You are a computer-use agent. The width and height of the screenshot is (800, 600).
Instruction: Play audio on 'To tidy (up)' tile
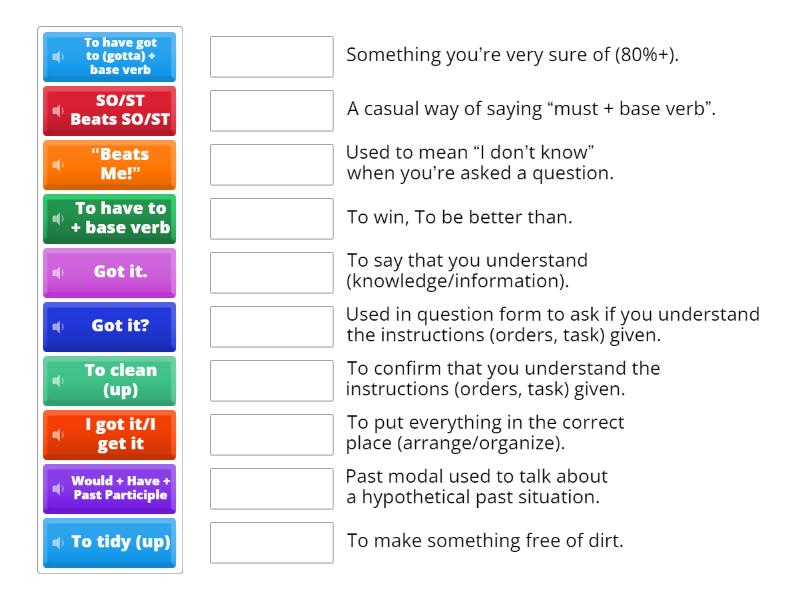(58, 543)
